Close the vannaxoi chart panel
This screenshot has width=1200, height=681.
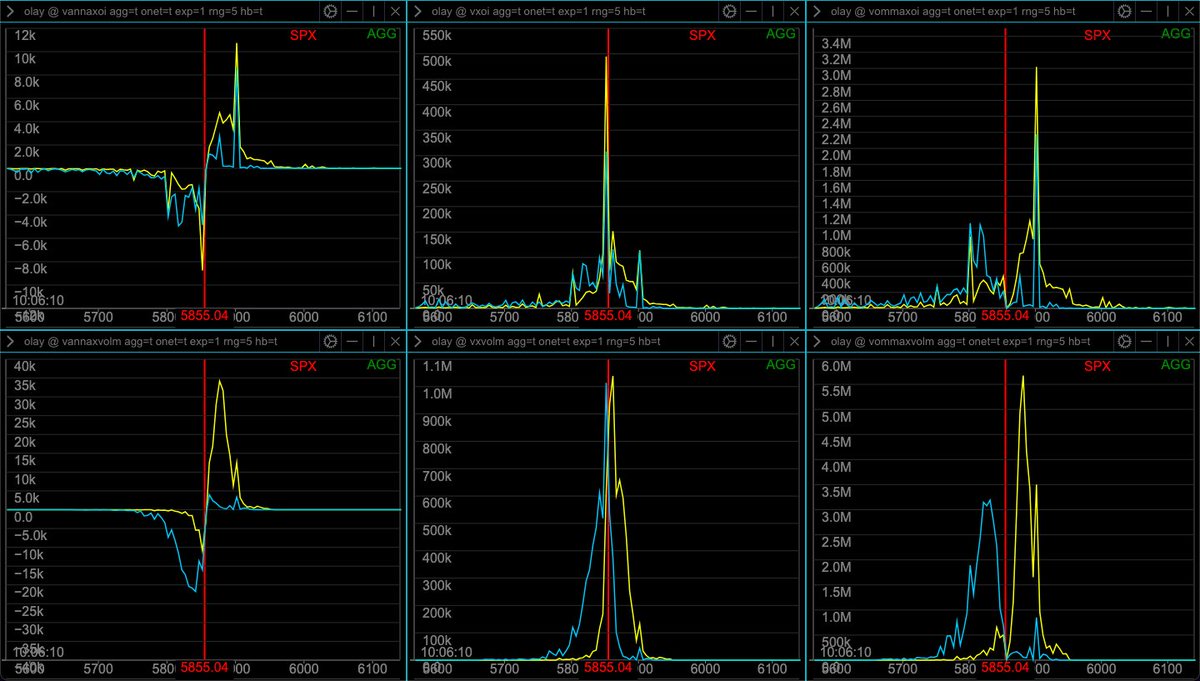tap(394, 11)
